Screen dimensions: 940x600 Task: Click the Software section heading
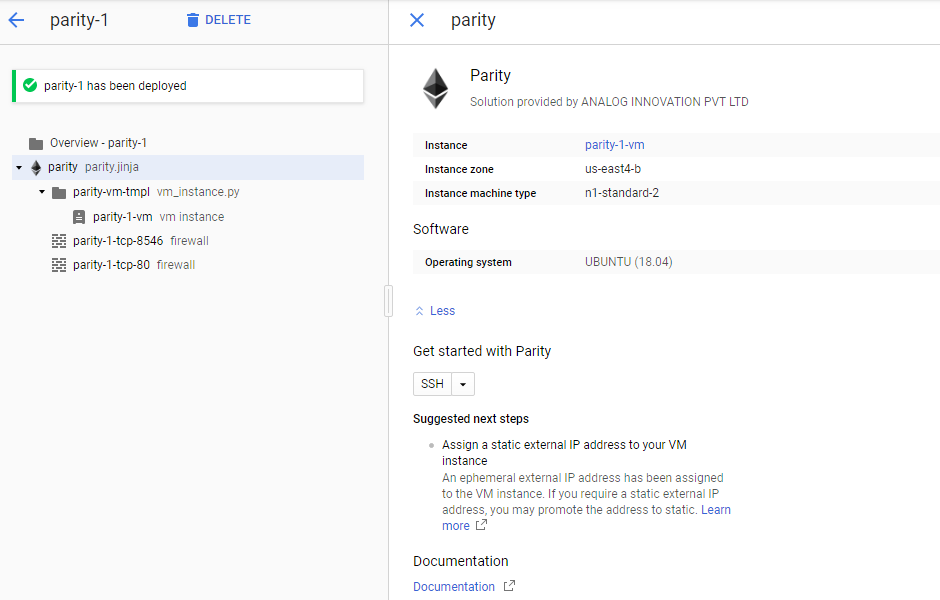pos(441,229)
